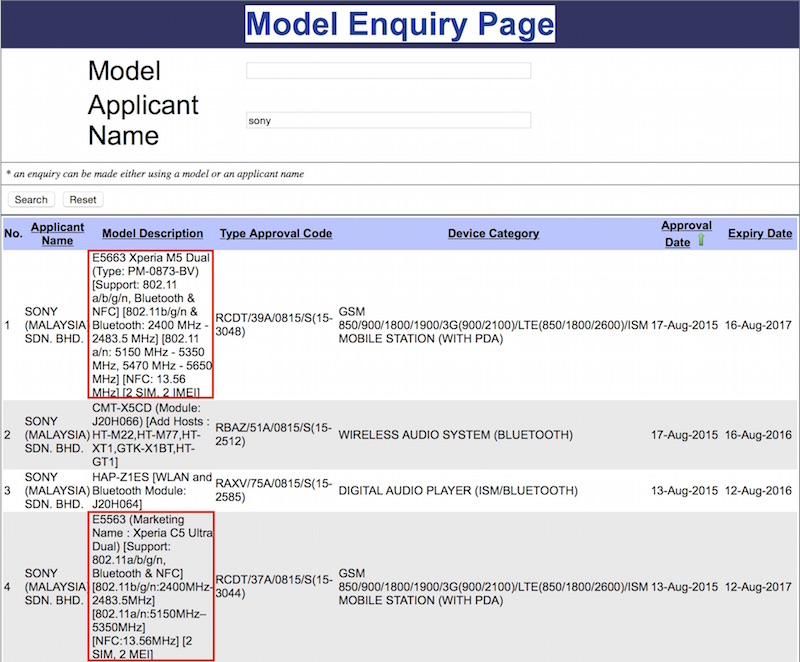
Task: Click Sony (Malaysia) applicant name in row 2
Action: click(x=56, y=435)
